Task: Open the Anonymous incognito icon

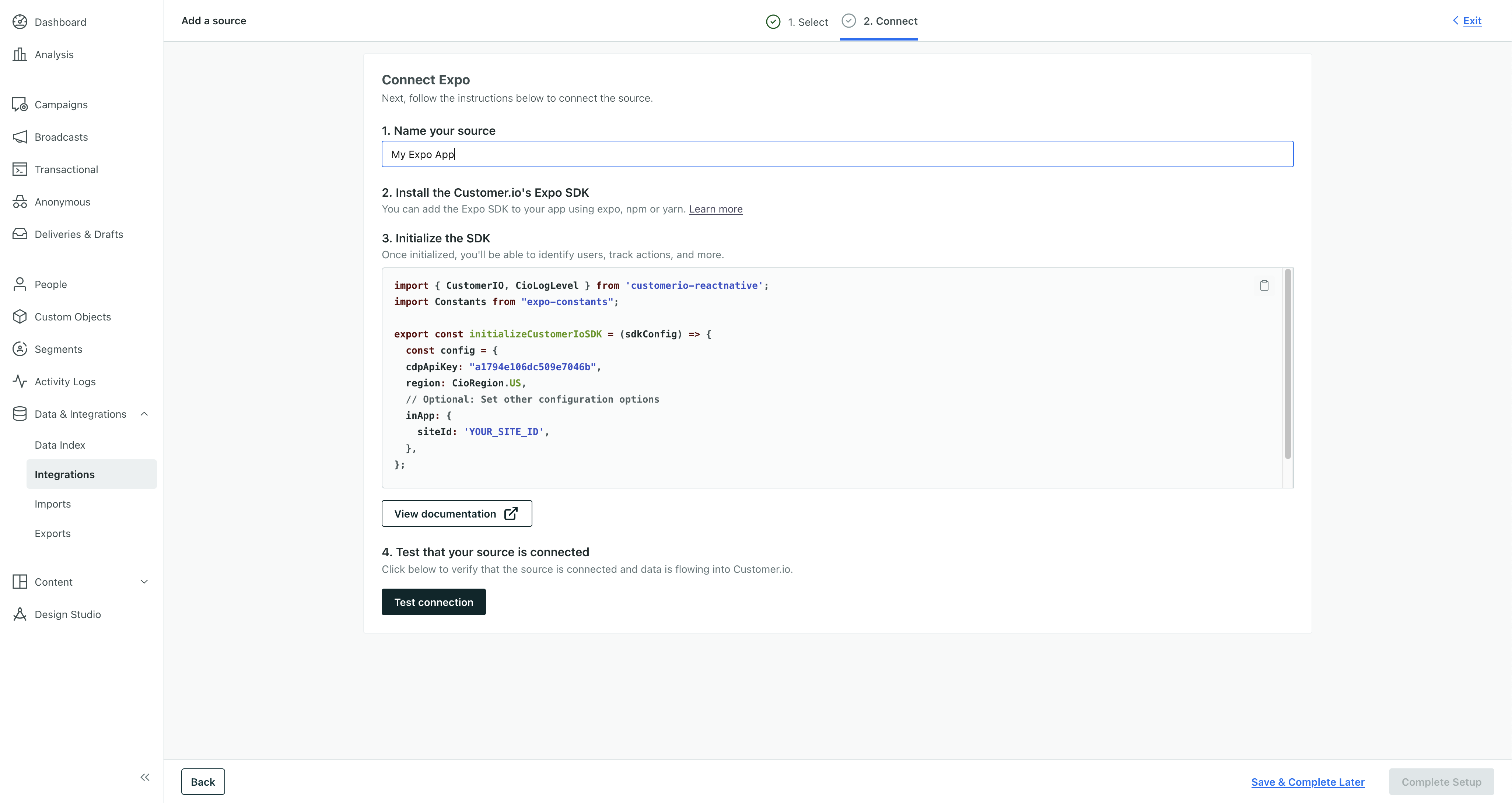Action: (x=20, y=201)
